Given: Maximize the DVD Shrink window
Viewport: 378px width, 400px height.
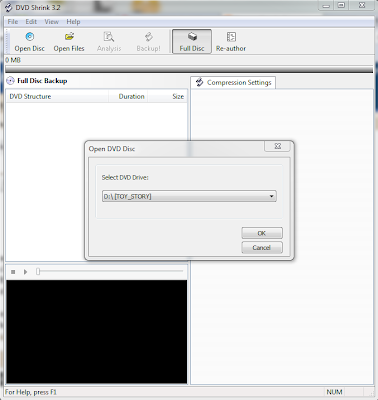Looking at the screenshot, I should 341,5.
